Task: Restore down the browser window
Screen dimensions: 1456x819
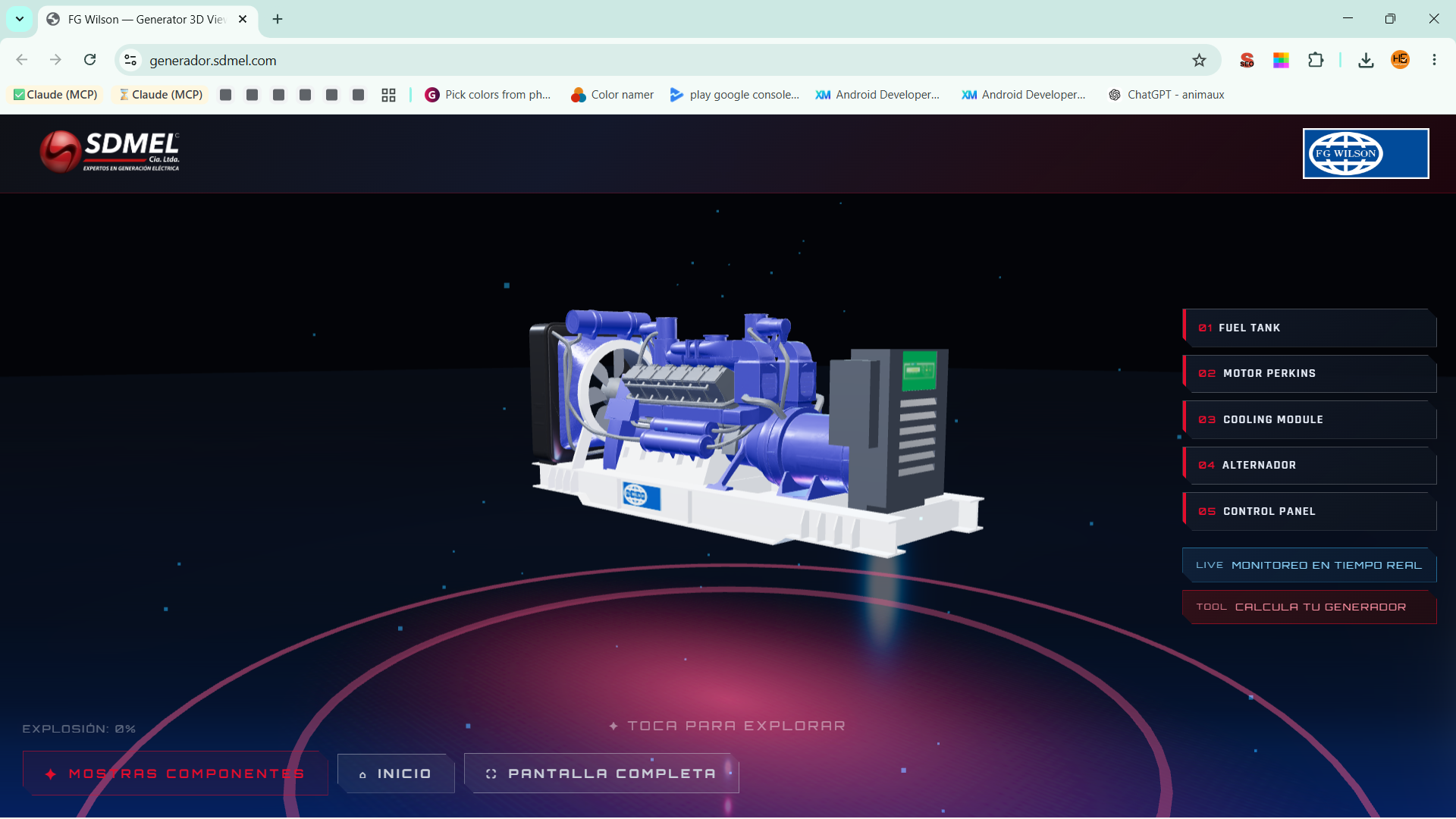Action: coord(1390,19)
